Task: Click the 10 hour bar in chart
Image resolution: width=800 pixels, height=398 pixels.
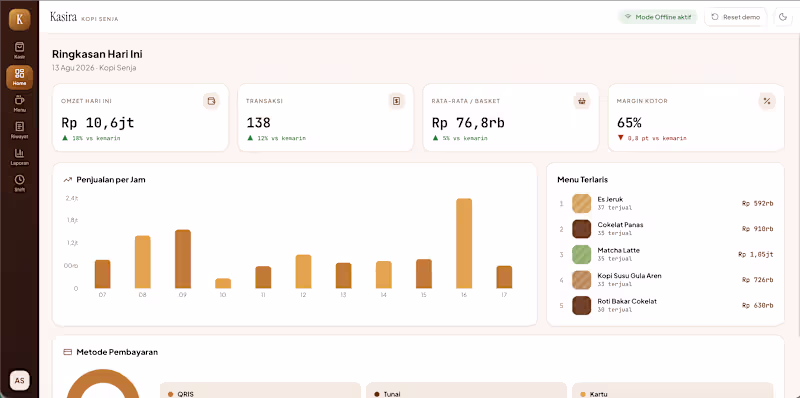Action: [x=223, y=283]
